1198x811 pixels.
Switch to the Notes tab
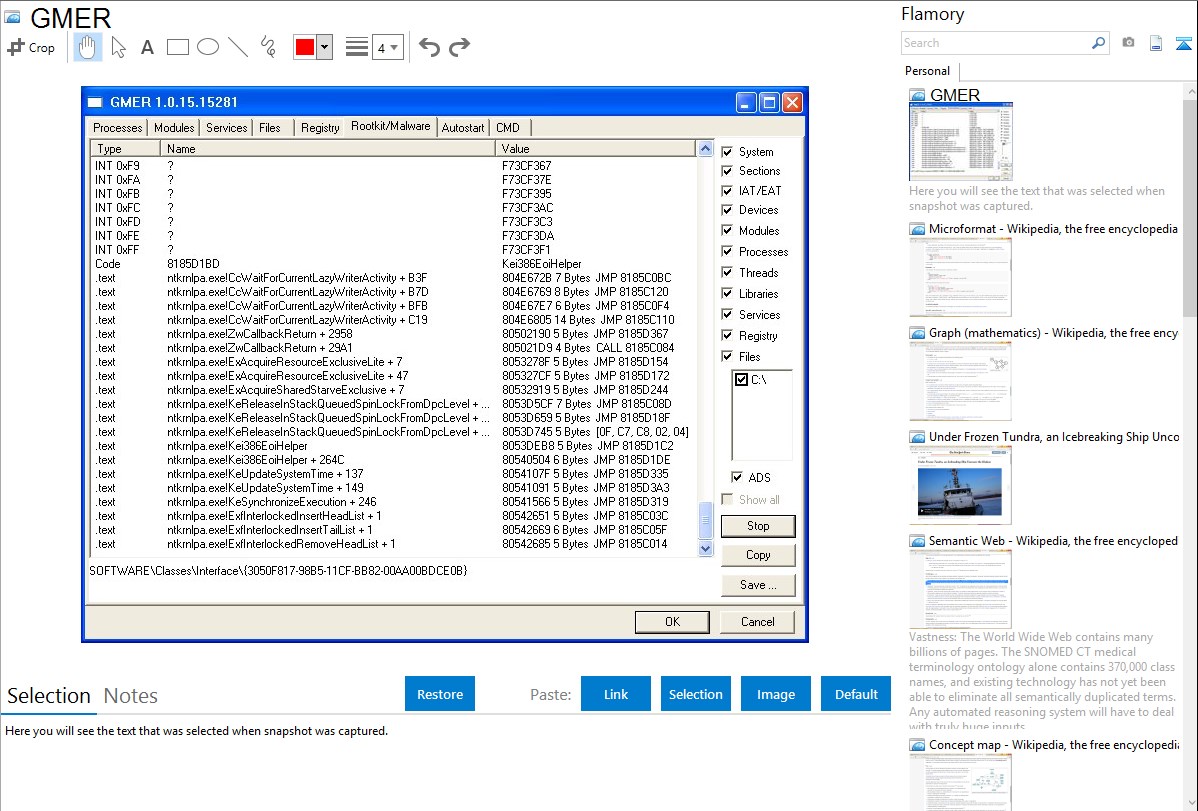point(131,696)
